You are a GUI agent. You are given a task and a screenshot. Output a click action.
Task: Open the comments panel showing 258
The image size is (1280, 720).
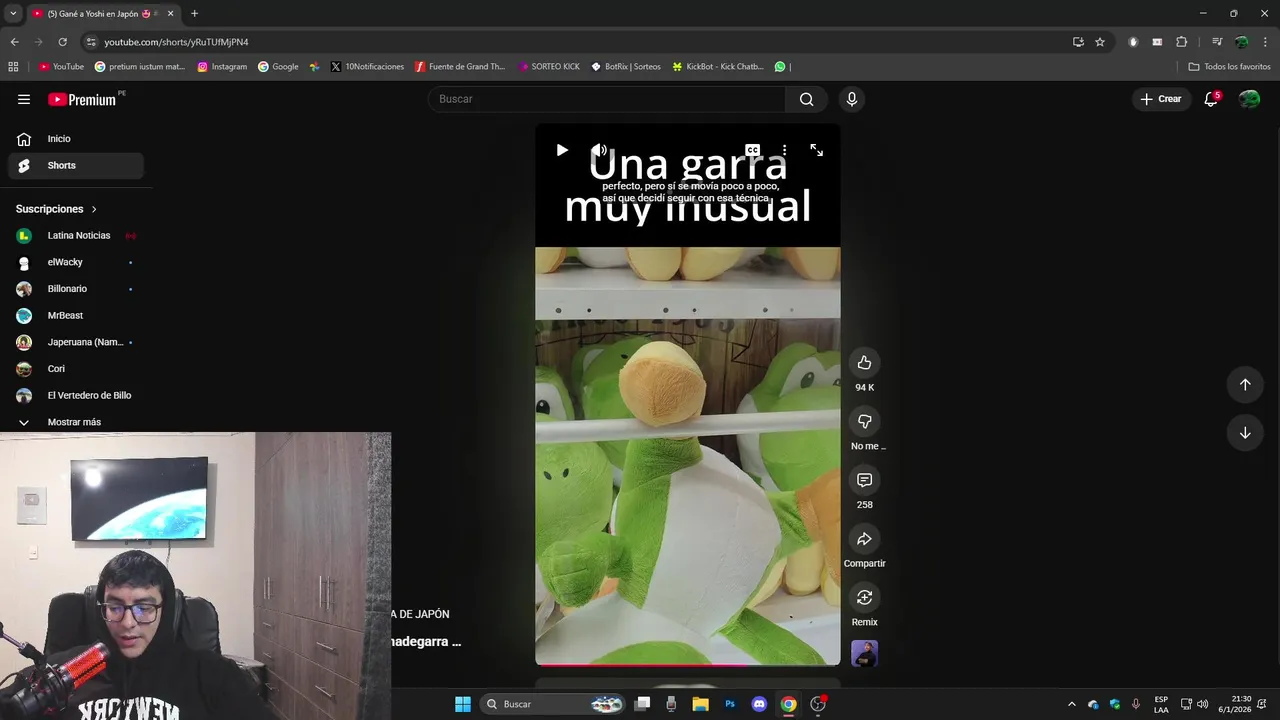tap(865, 480)
